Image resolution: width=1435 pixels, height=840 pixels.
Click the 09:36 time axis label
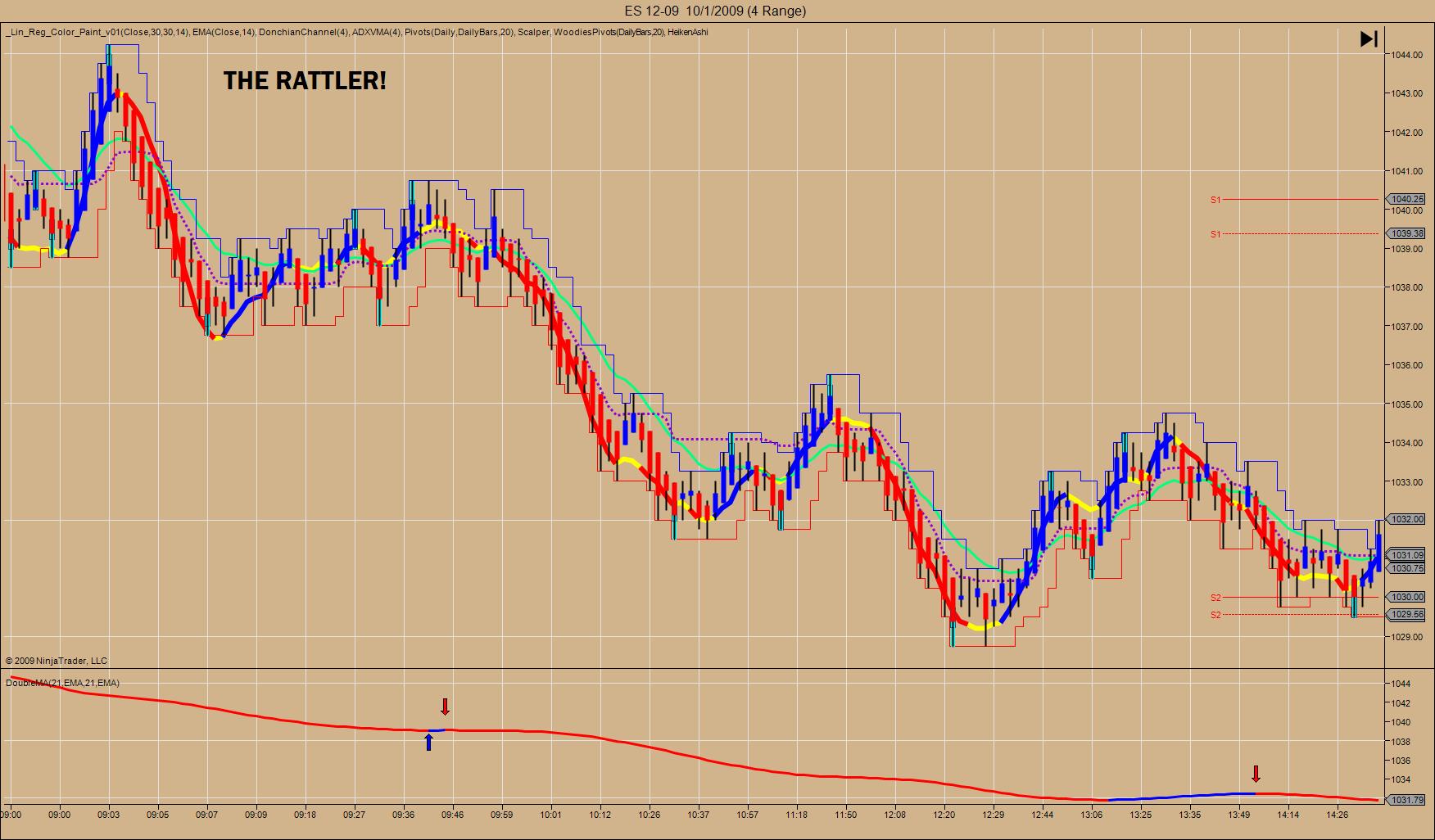(x=404, y=815)
